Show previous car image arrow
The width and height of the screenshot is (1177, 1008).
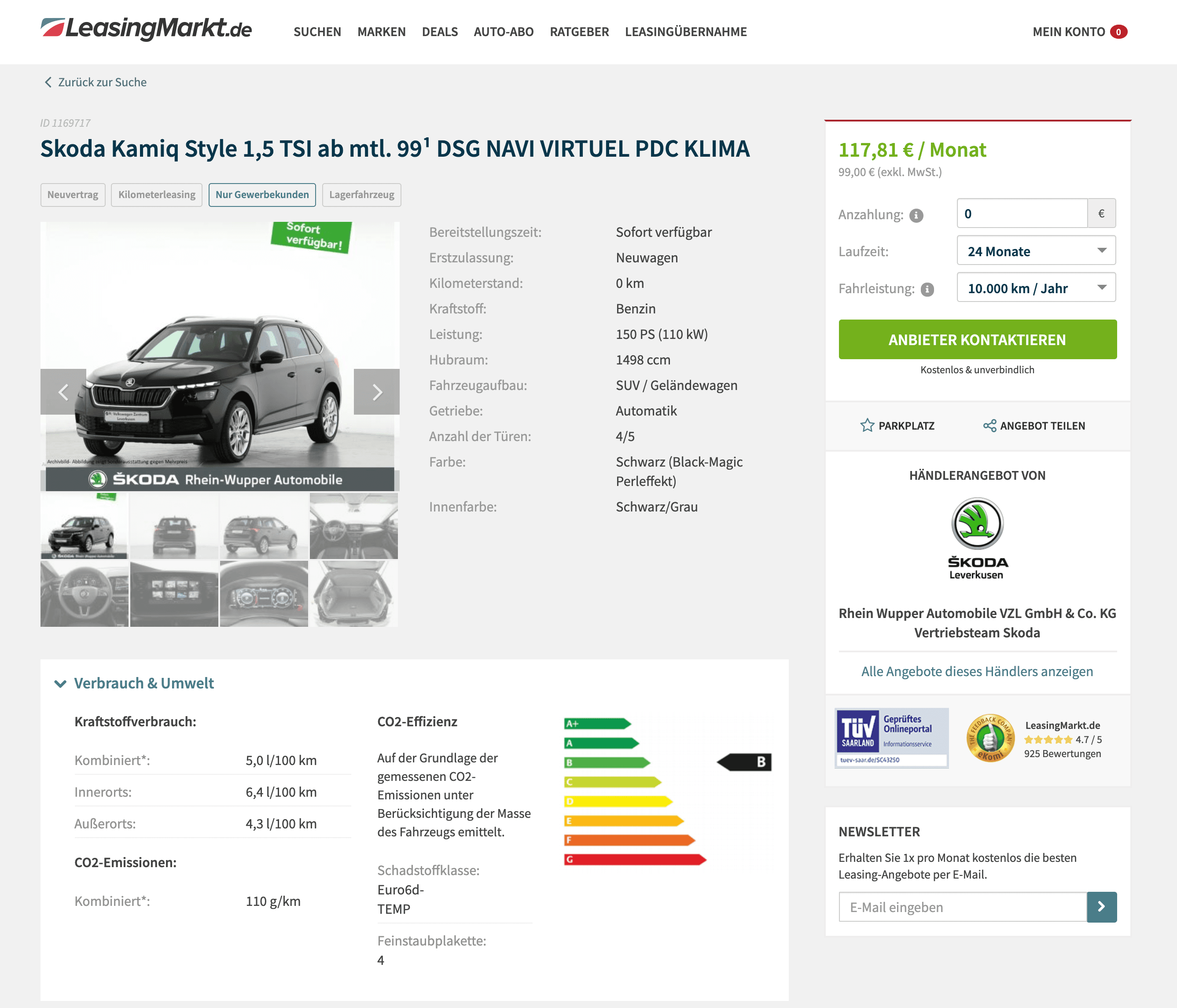(x=63, y=391)
